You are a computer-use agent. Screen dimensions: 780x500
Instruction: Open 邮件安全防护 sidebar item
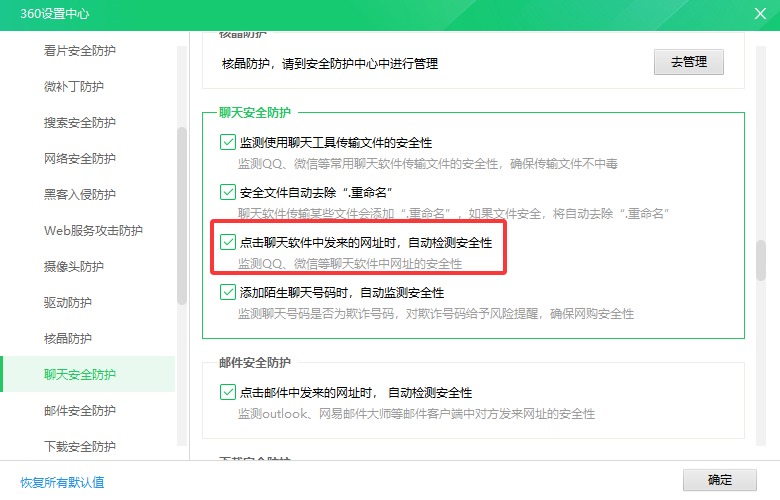(x=80, y=410)
